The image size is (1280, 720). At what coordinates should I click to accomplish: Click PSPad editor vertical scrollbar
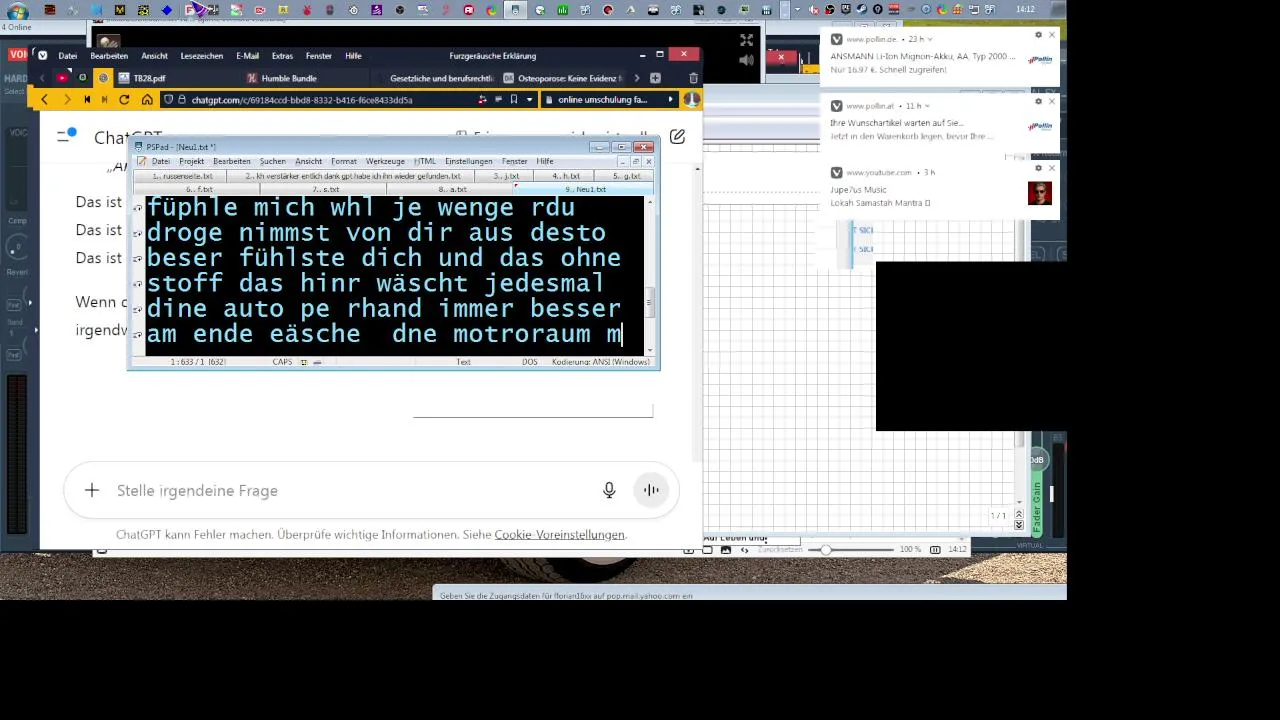click(x=650, y=275)
